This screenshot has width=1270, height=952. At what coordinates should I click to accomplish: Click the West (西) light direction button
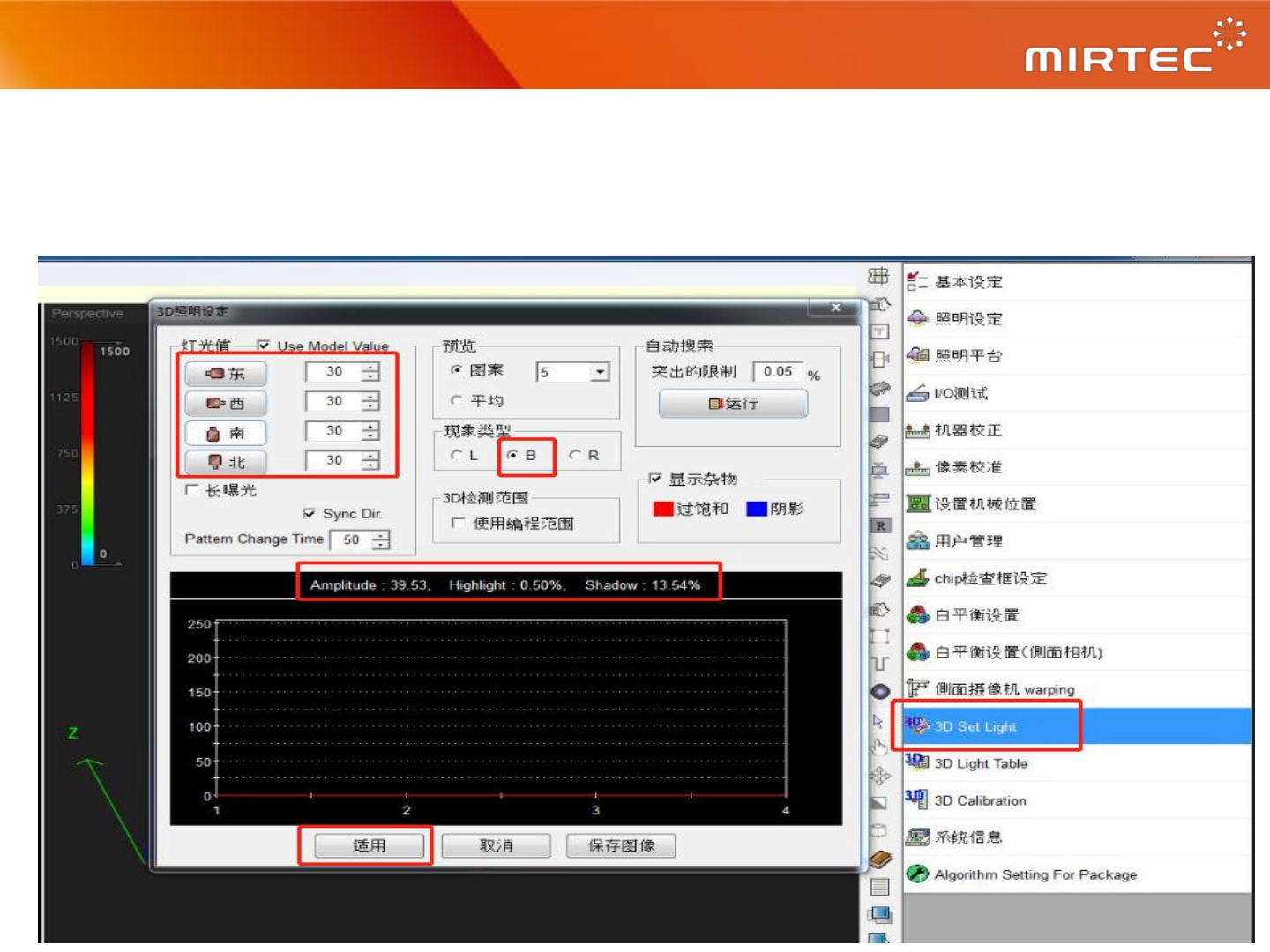(x=226, y=403)
